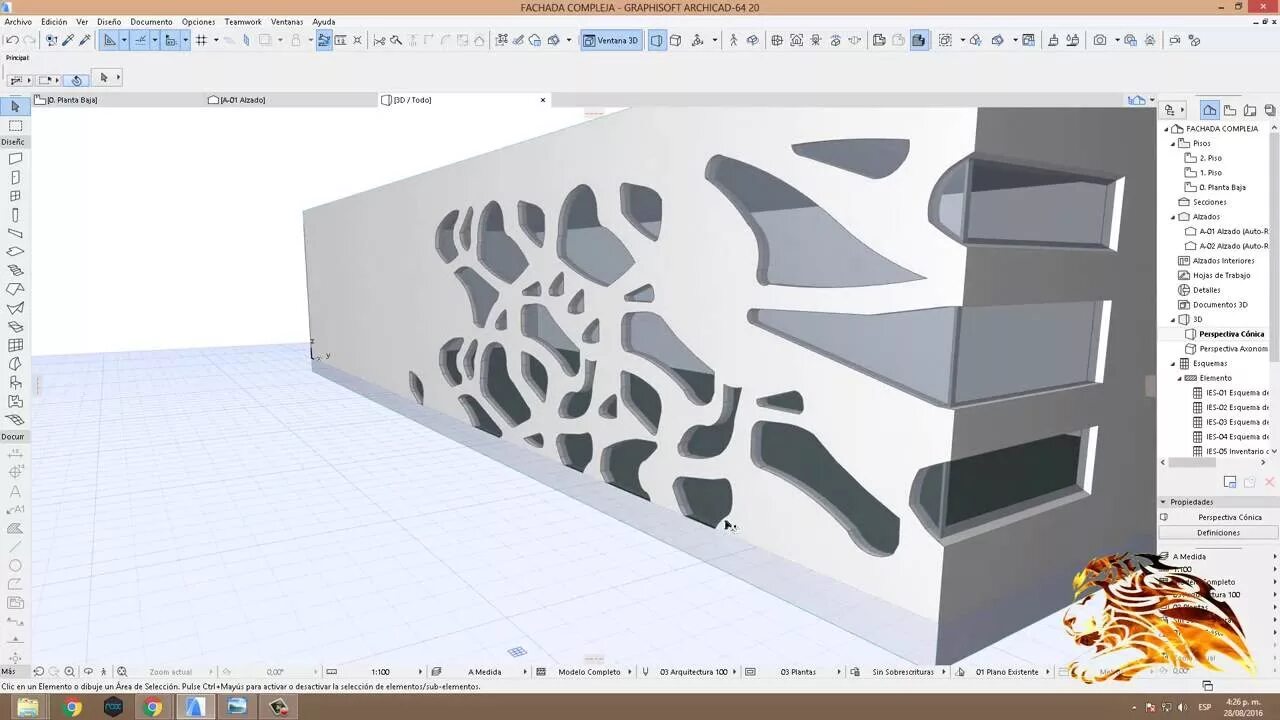
Task: Select the Slab tool in the toolbox
Action: click(x=15, y=252)
